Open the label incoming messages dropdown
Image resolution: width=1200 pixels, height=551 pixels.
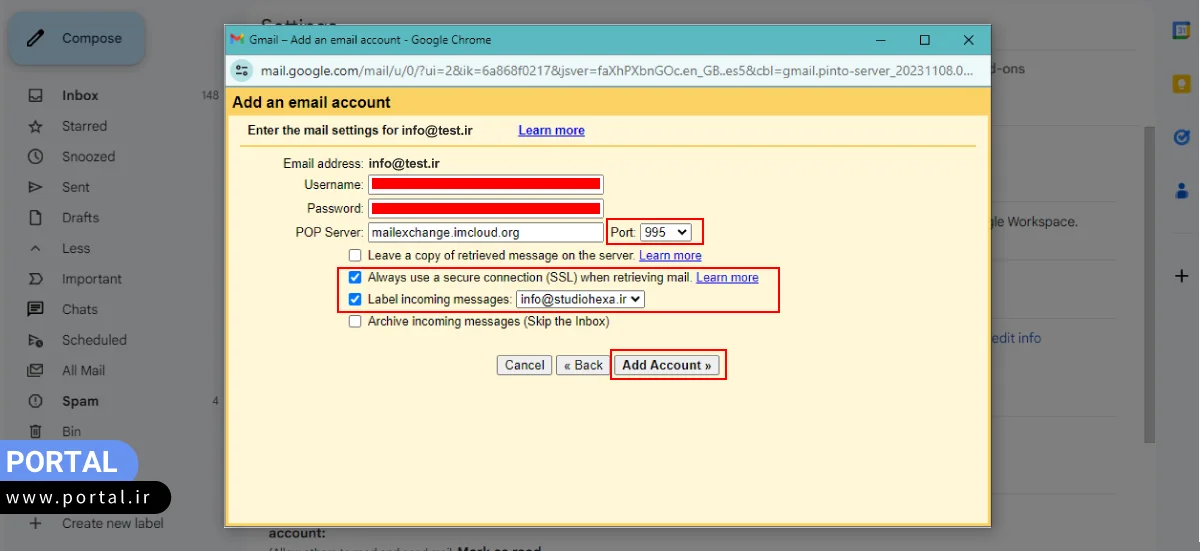pos(581,299)
